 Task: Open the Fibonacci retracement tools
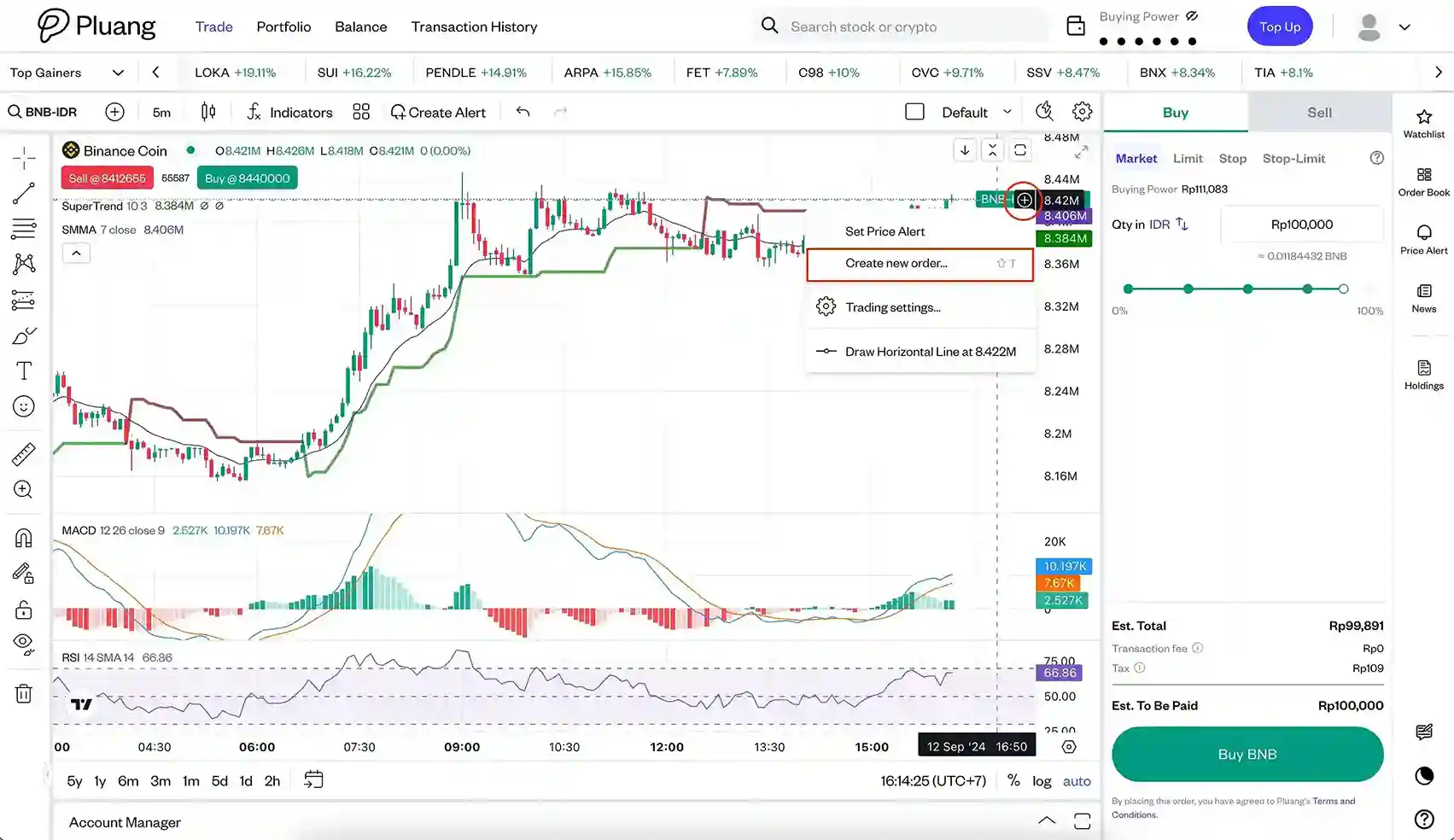pyautogui.click(x=24, y=229)
